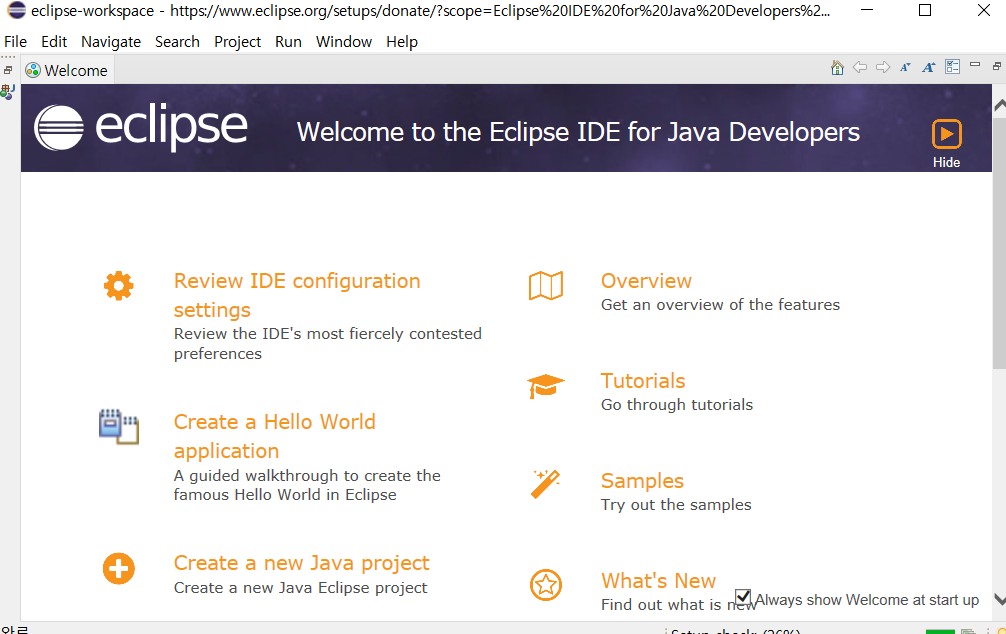This screenshot has width=1006, height=634.
Task: Open Create a Hello World application link
Action: click(x=275, y=436)
